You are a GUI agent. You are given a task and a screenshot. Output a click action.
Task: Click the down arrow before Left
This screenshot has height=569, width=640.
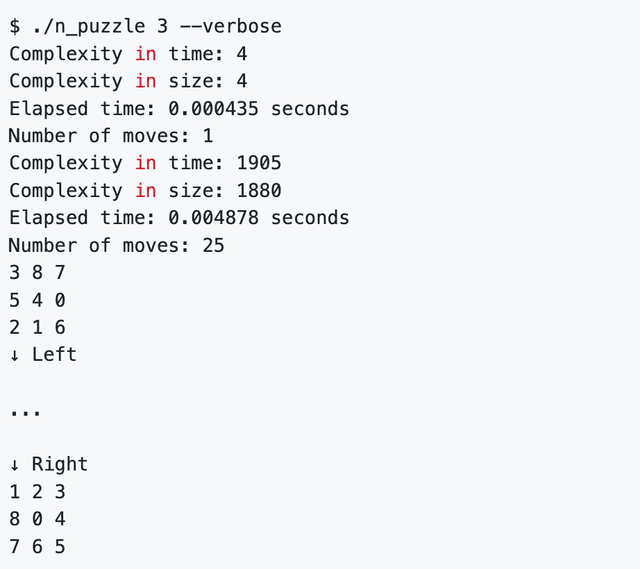15,355
